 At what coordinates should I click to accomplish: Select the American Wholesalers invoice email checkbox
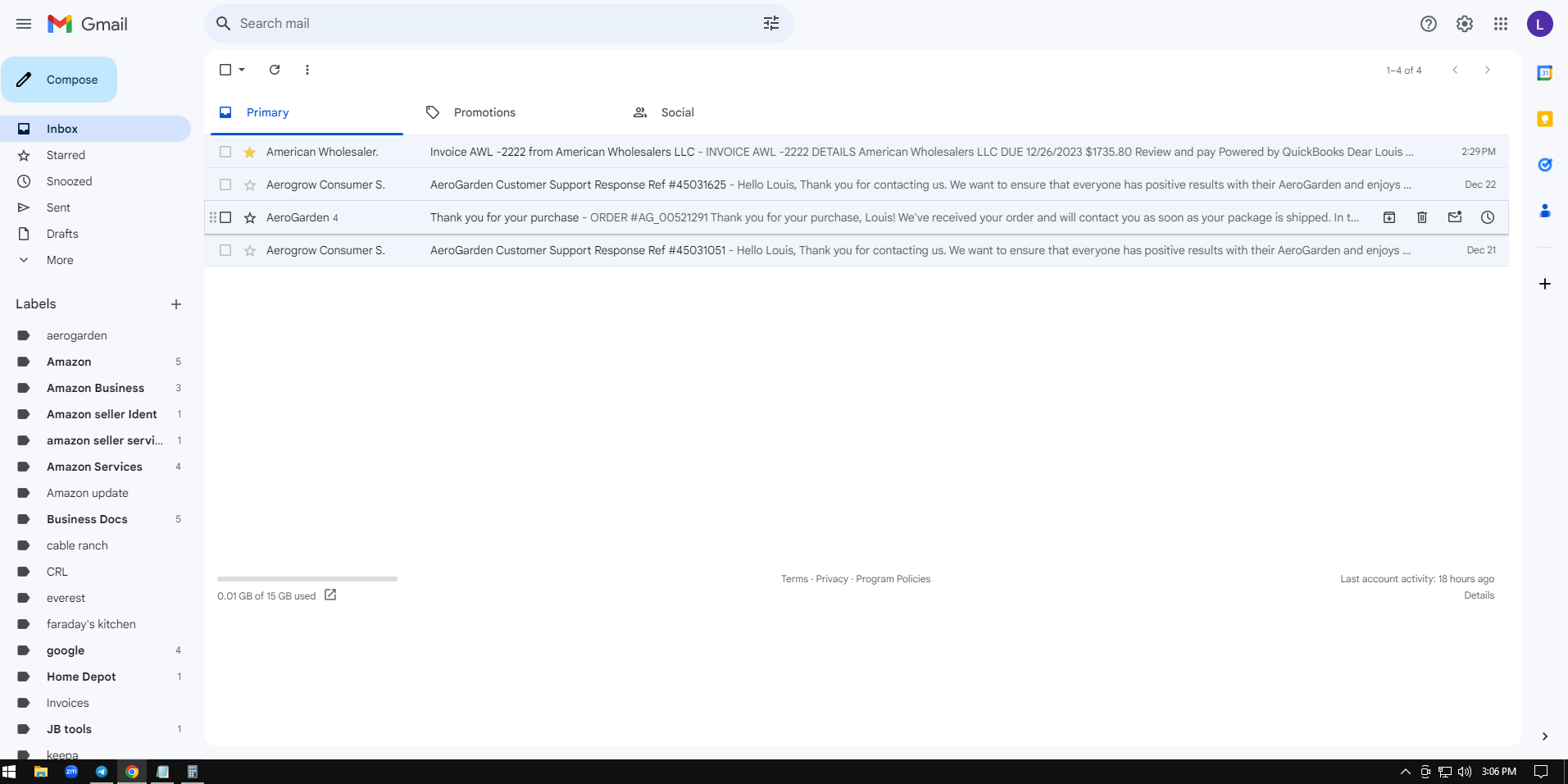click(x=225, y=152)
